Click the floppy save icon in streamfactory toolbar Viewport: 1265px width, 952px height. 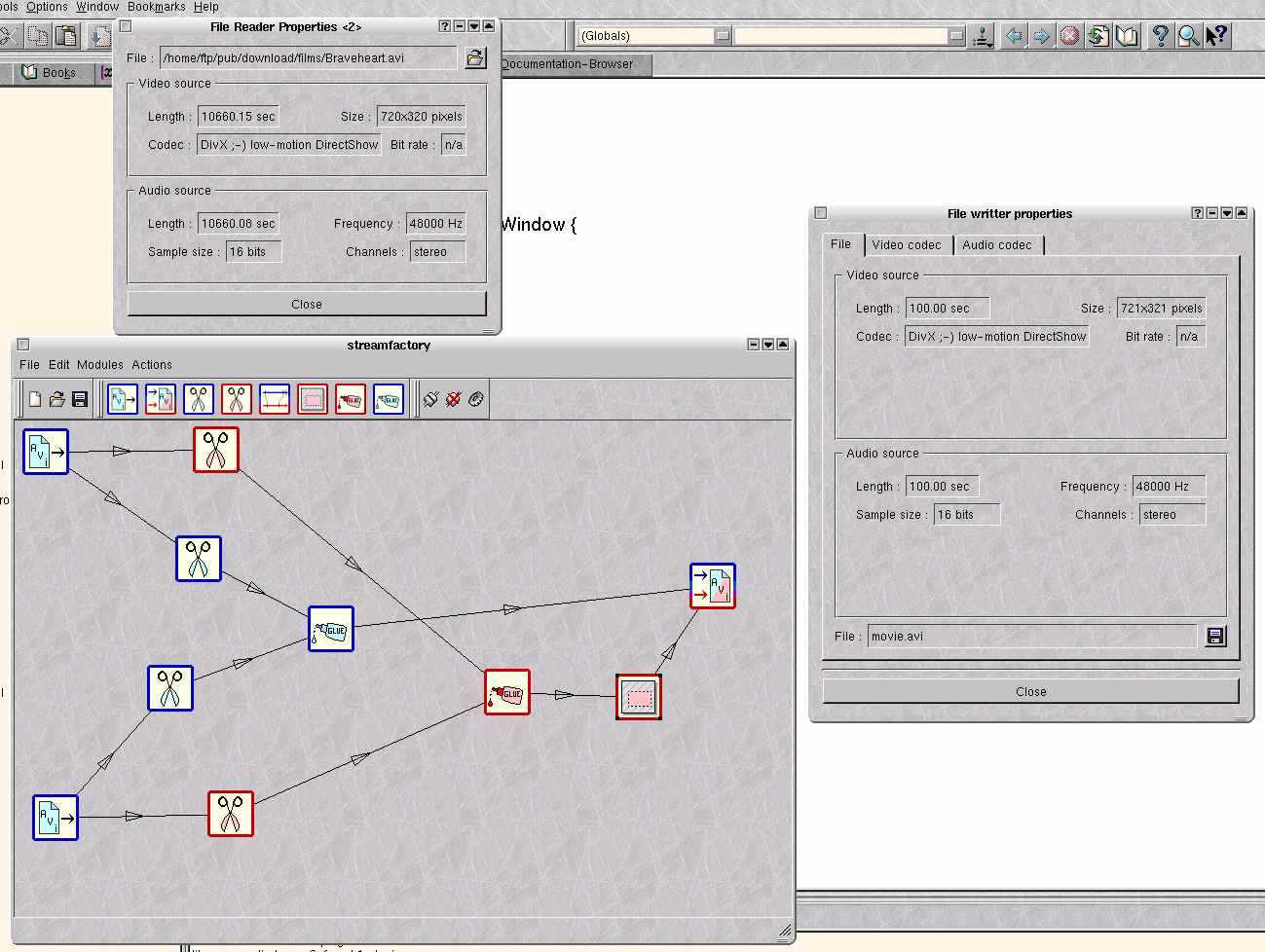(x=80, y=399)
